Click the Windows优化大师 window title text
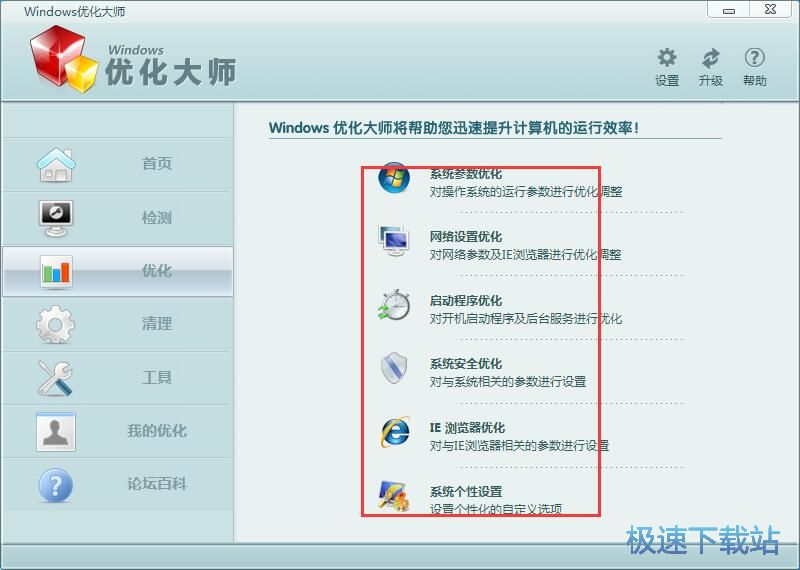This screenshot has height=570, width=800. [x=74, y=12]
